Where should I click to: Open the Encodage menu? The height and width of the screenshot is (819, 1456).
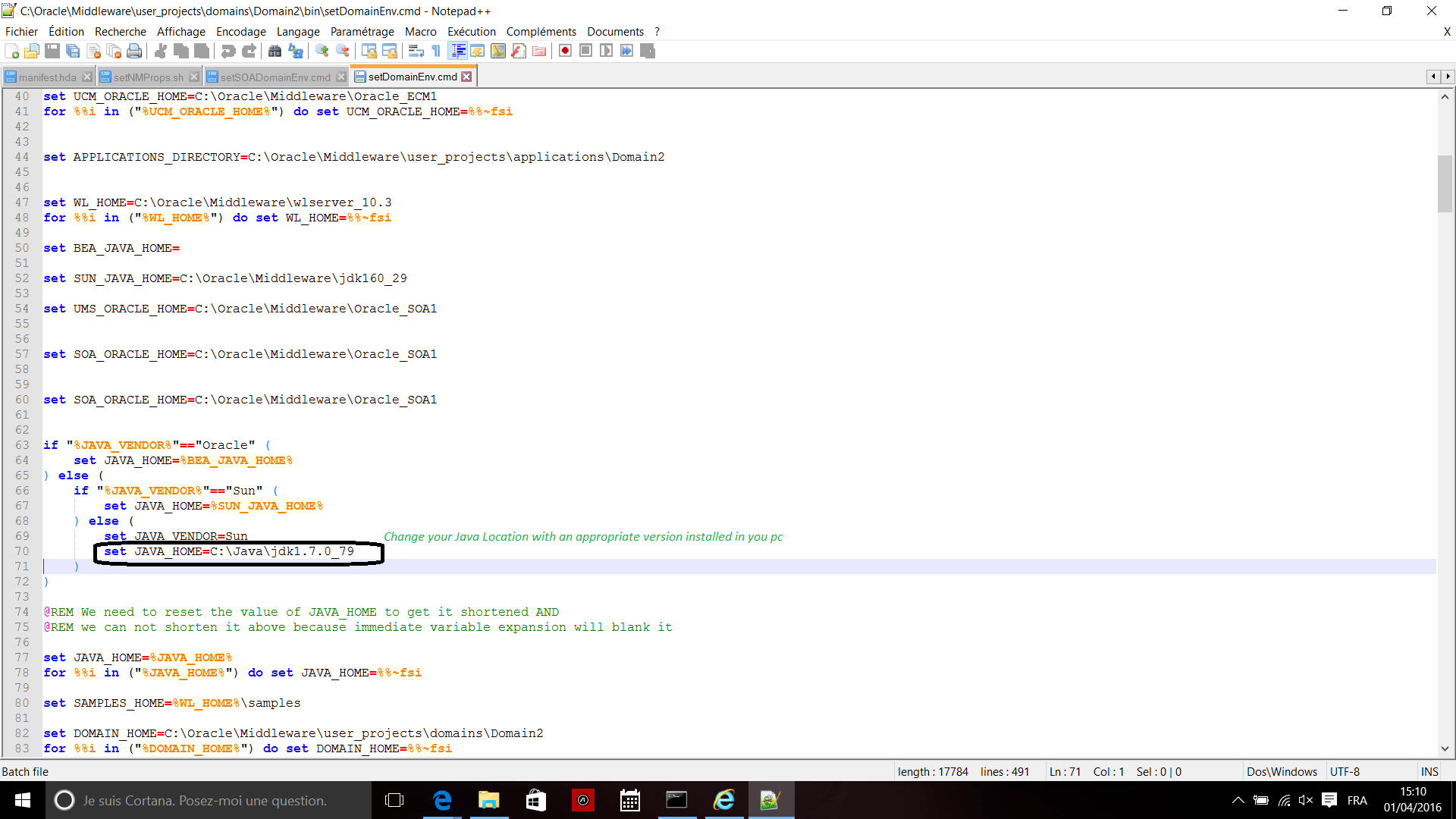click(x=240, y=31)
